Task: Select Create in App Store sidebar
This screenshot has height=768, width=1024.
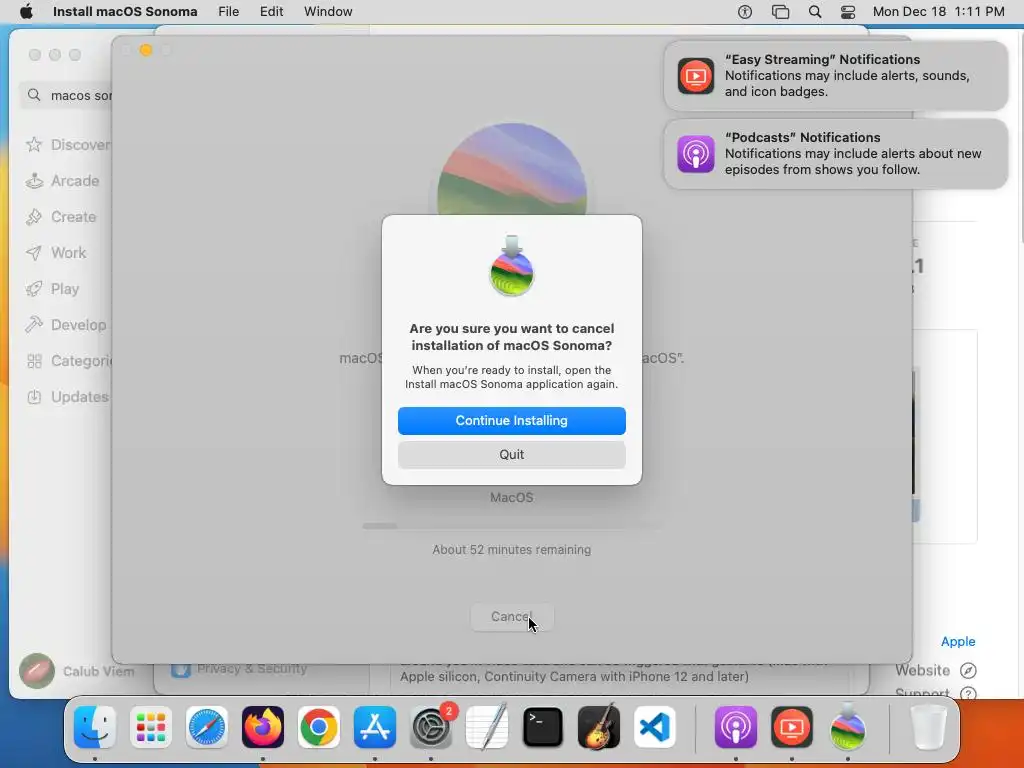Action: [x=61, y=217]
